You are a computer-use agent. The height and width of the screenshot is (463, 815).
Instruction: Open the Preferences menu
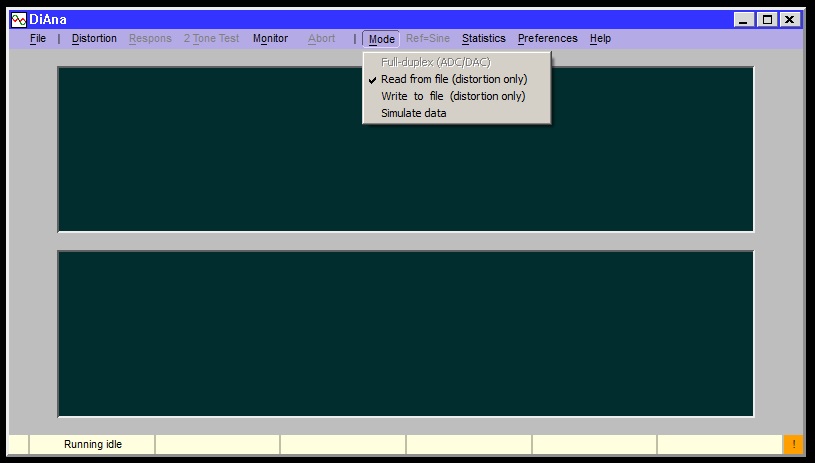tap(547, 38)
